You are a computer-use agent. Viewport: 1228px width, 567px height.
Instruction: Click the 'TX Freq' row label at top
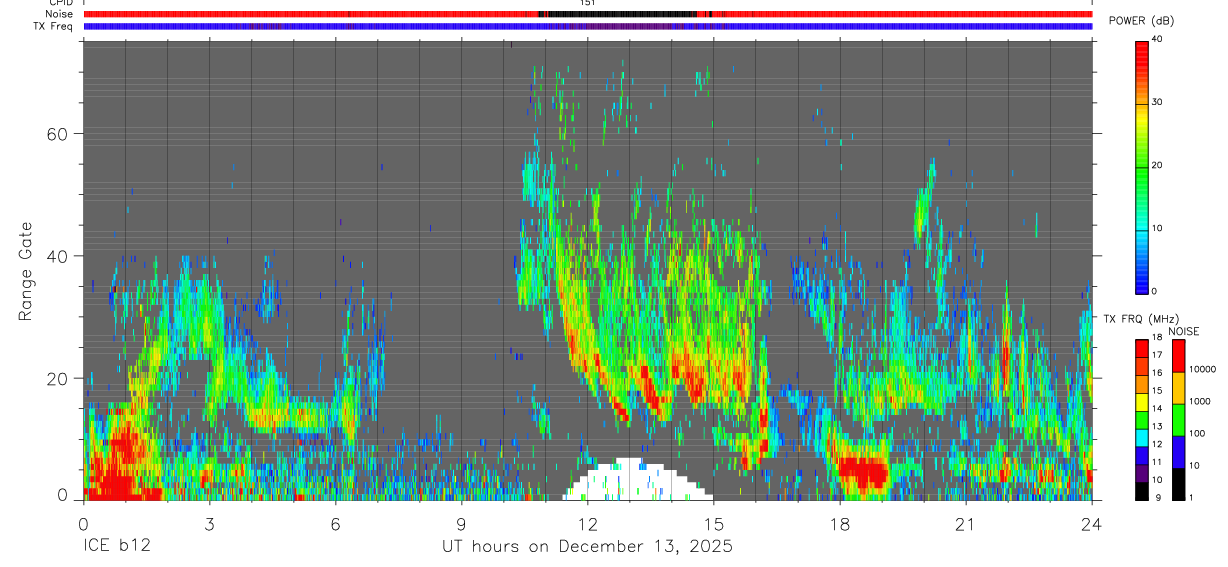point(53,26)
